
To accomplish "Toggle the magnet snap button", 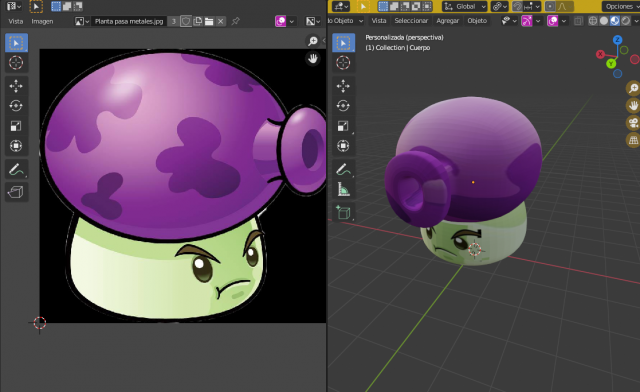I will 518,6.
